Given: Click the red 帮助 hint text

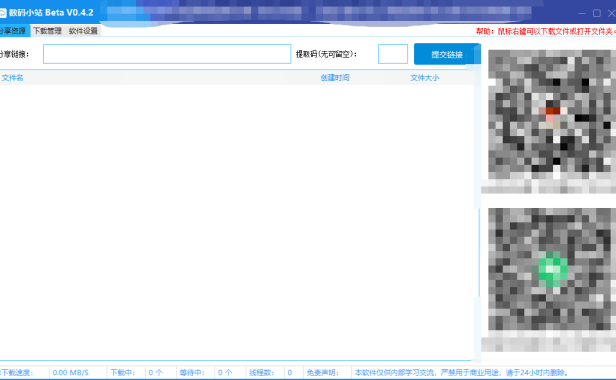Looking at the screenshot, I should [x=546, y=31].
